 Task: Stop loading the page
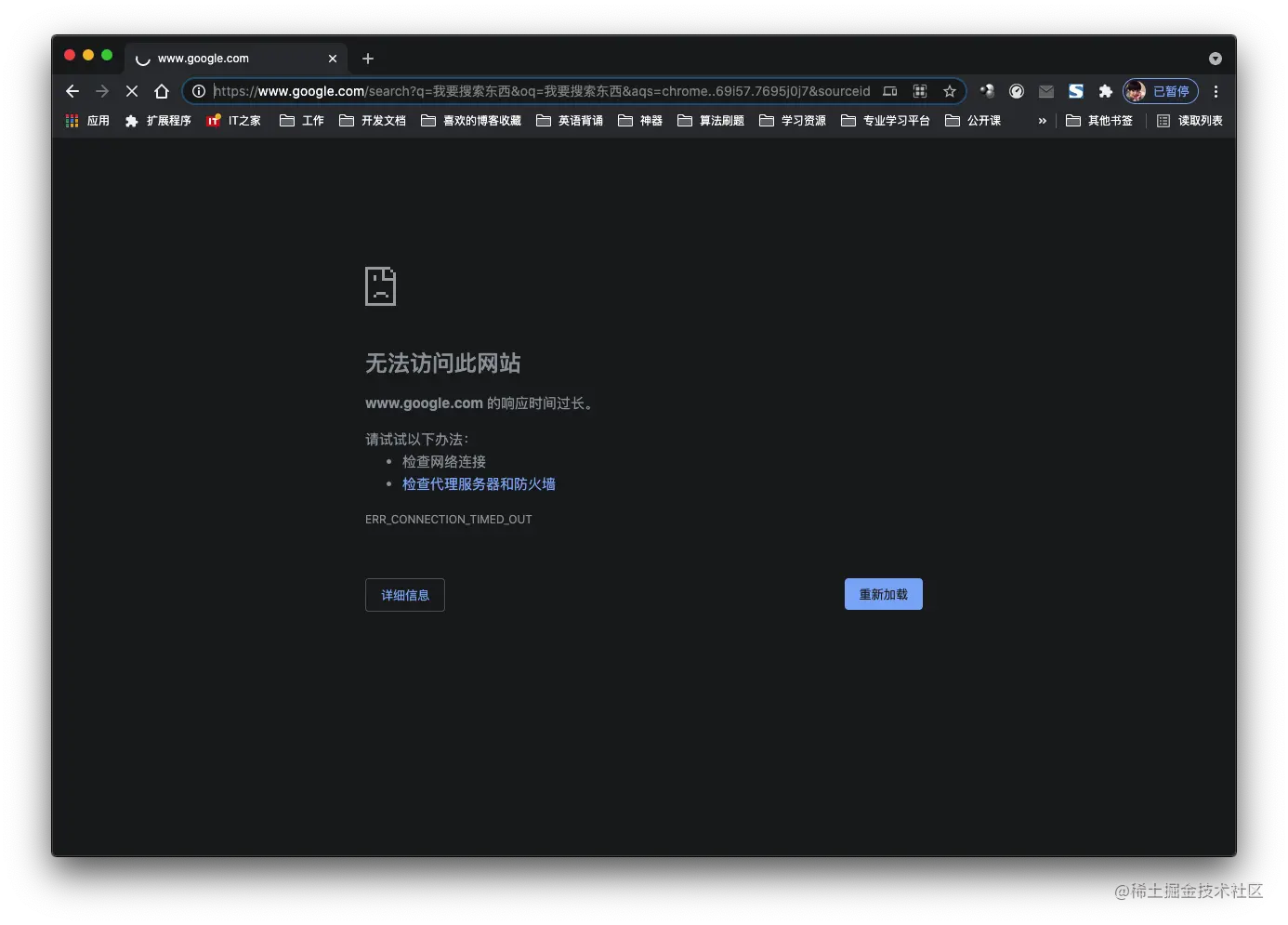point(132,91)
